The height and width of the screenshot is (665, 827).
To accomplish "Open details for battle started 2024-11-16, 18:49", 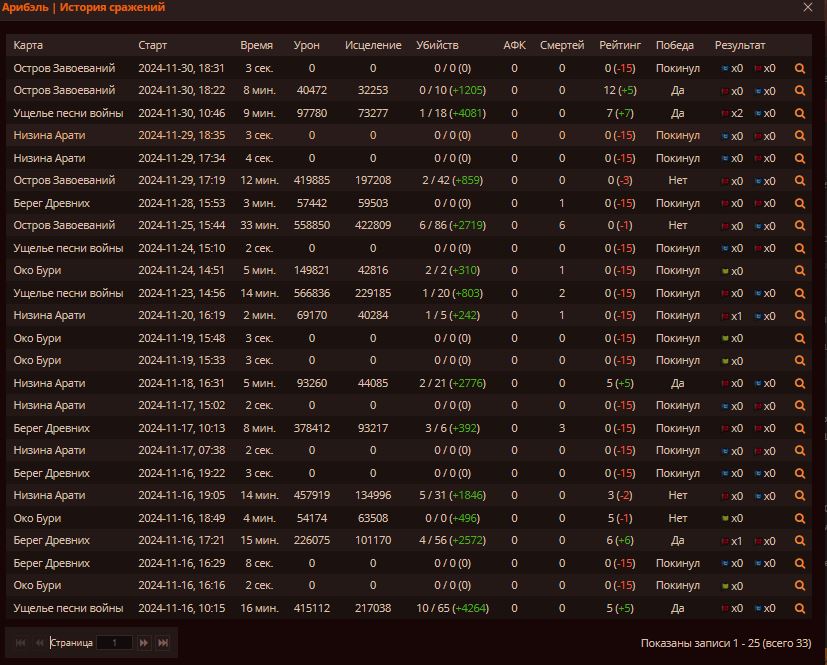I will point(800,518).
